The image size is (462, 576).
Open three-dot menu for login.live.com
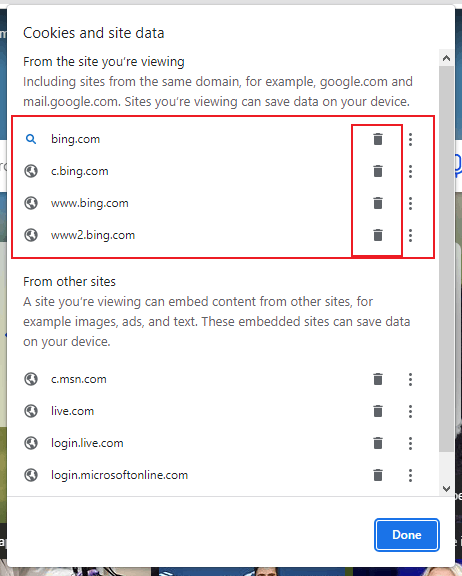coord(411,443)
